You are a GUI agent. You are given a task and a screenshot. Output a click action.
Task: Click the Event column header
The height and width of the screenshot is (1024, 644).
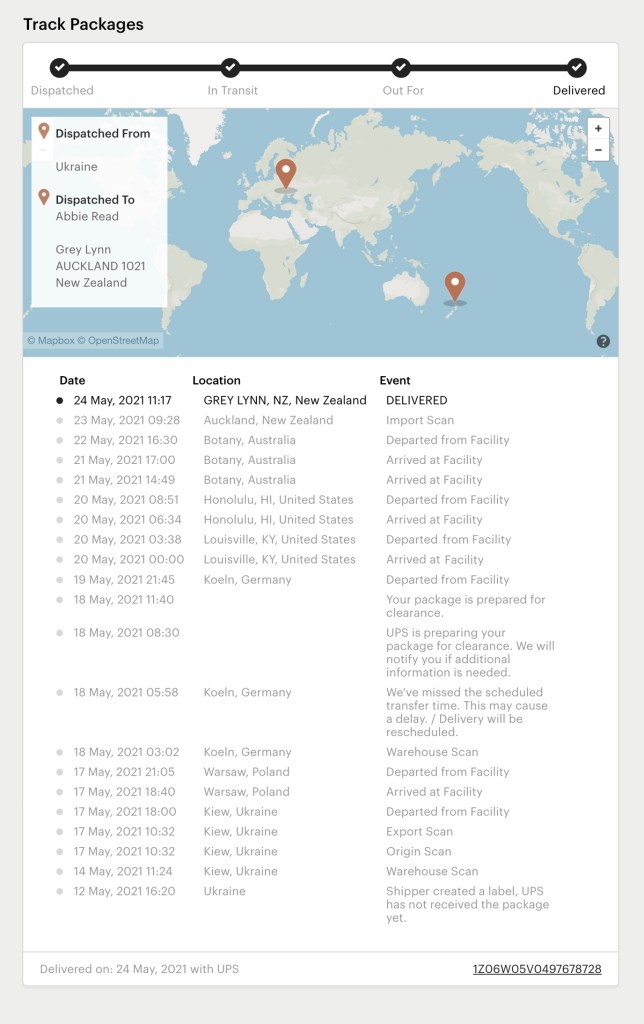pyautogui.click(x=395, y=380)
